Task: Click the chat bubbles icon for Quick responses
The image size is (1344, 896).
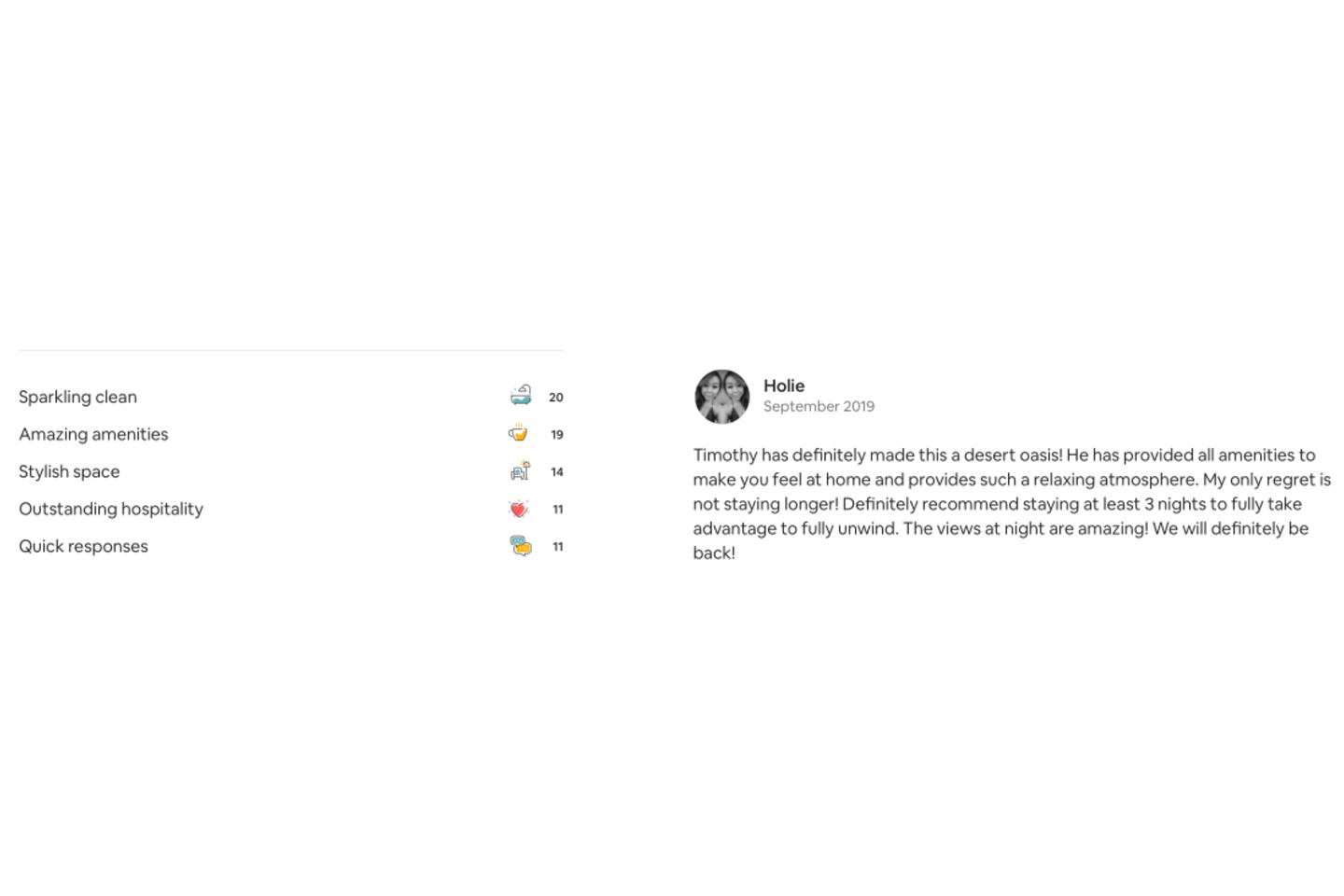Action: [x=521, y=546]
